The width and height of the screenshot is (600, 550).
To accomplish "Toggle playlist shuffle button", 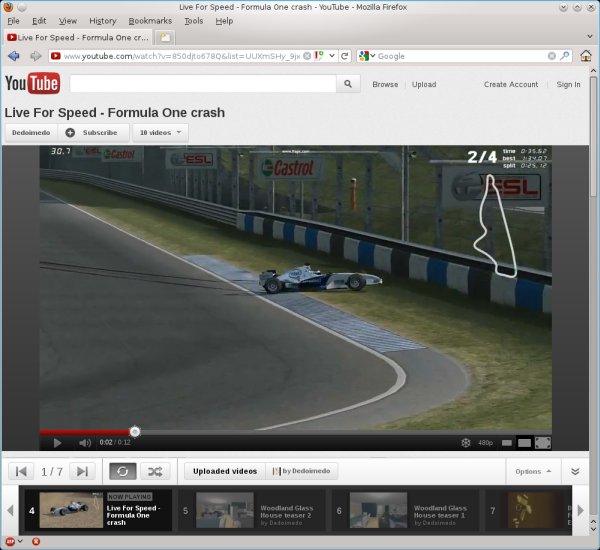I will point(154,471).
